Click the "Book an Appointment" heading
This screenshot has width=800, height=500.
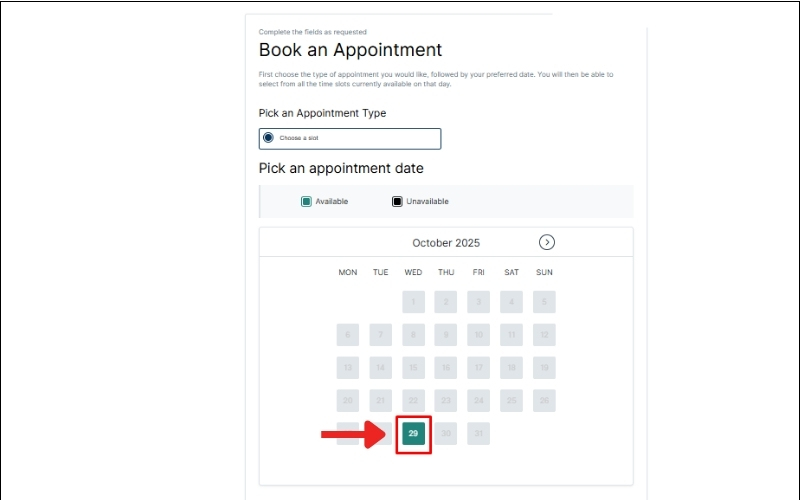click(x=350, y=50)
